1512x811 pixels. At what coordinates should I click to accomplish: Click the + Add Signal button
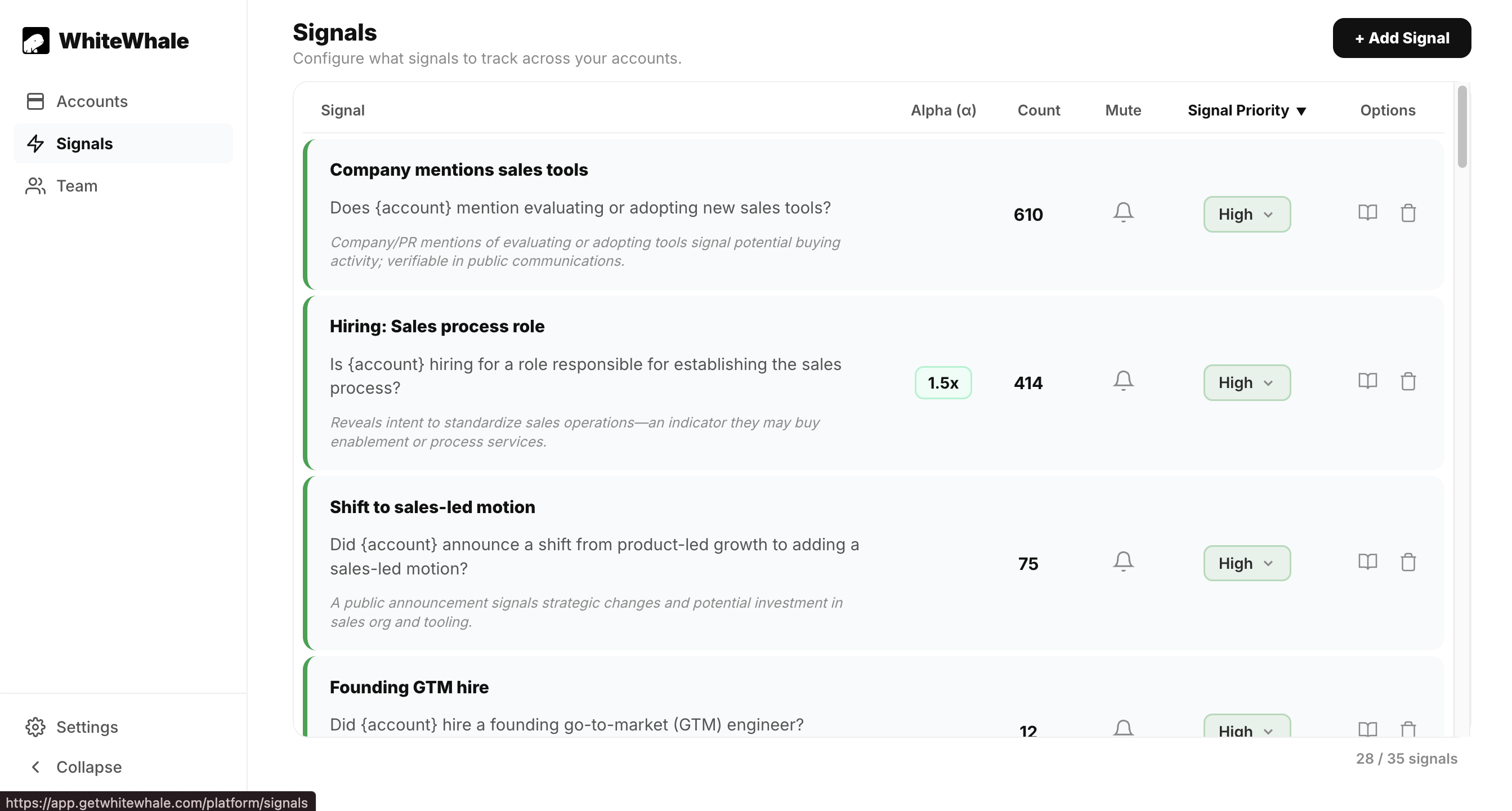(1402, 38)
